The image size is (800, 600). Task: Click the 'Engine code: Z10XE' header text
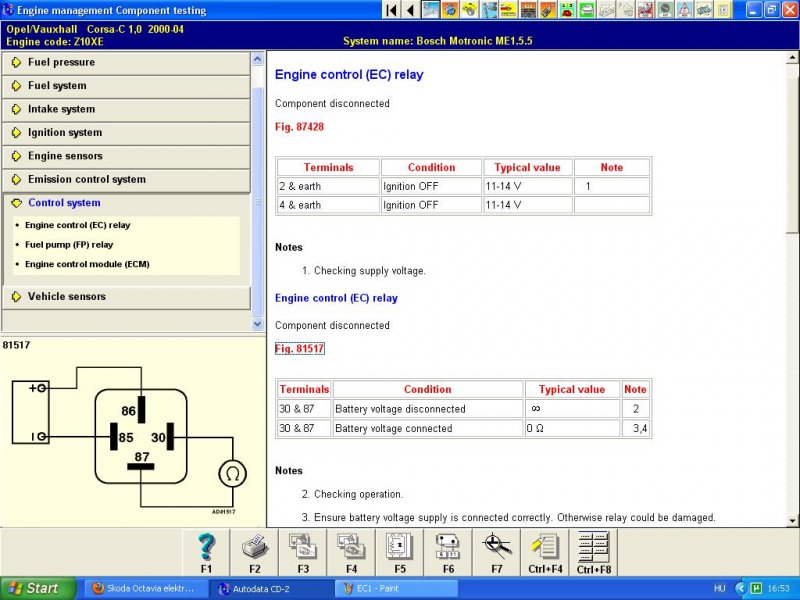55,42
